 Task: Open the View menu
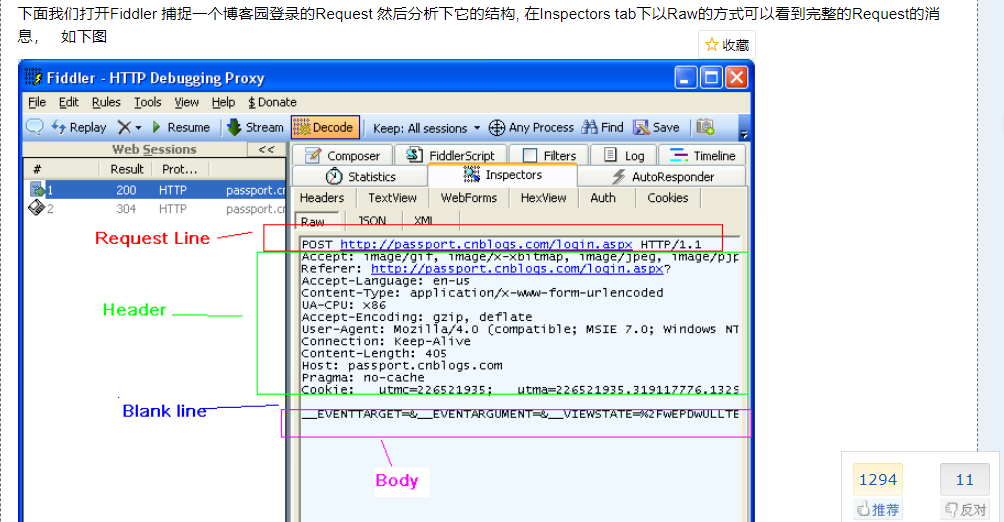tap(186, 102)
